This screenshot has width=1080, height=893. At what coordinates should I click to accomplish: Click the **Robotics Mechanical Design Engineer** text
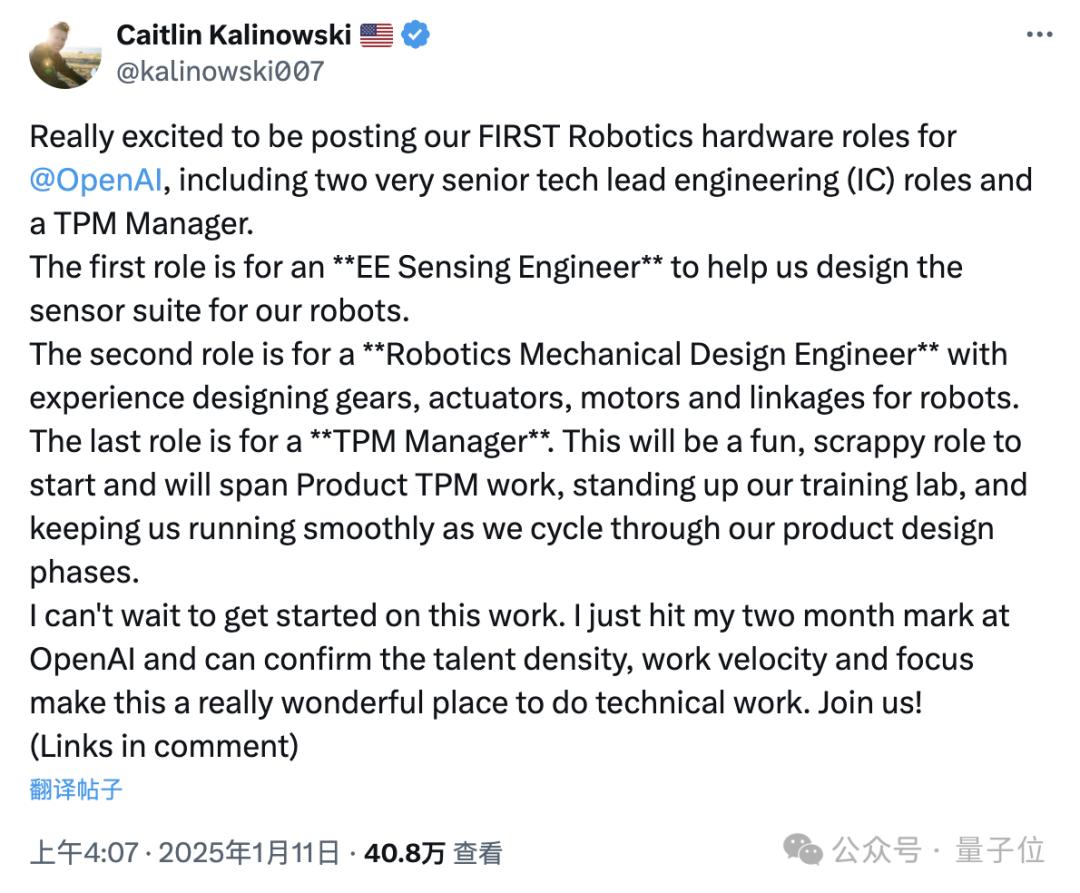click(x=651, y=355)
